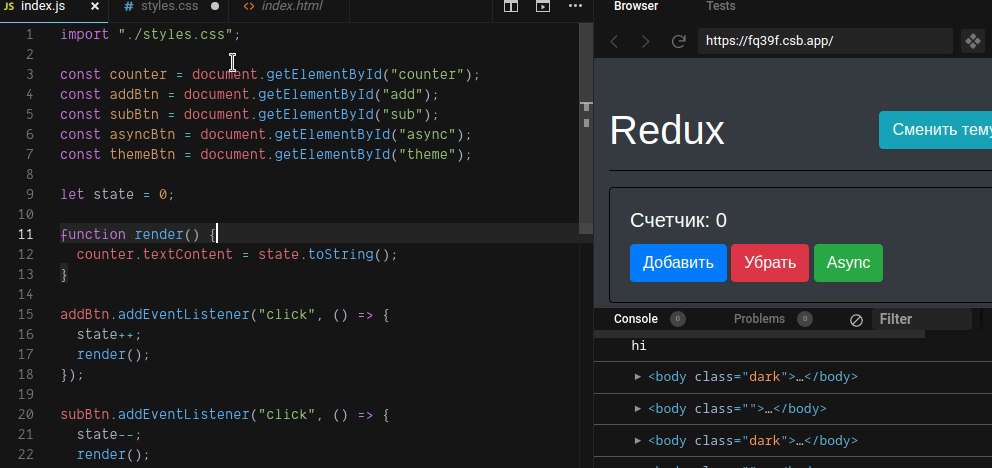Click "counter.textContent" code on line 12
This screenshot has width=992, height=468.
tap(154, 254)
